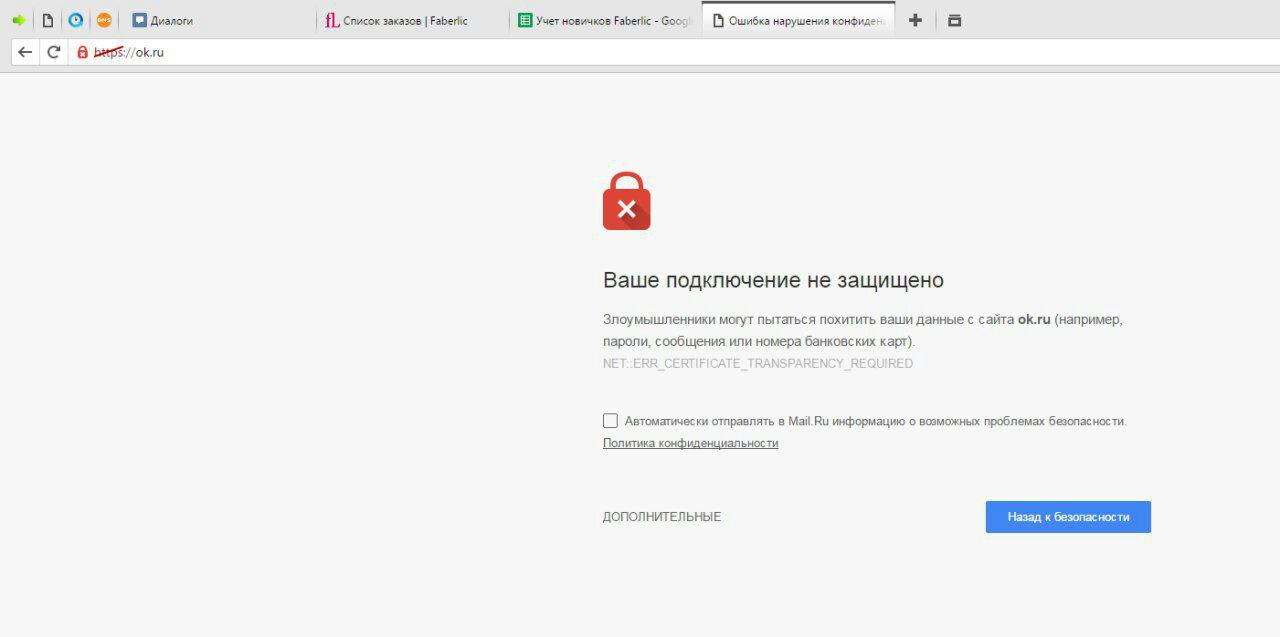1280x637 pixels.
Task: Open the blue clock pinned tab
Action: pyautogui.click(x=76, y=20)
